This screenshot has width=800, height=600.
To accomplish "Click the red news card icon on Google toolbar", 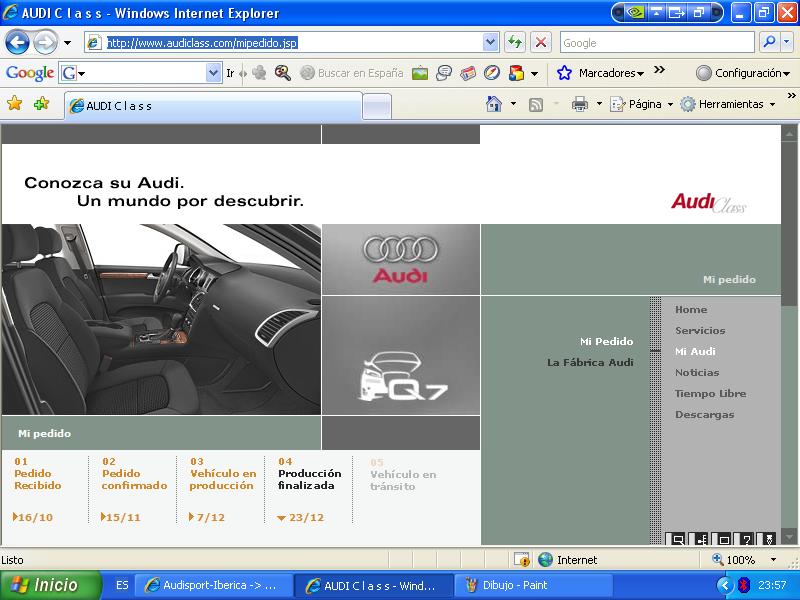I will (x=468, y=73).
